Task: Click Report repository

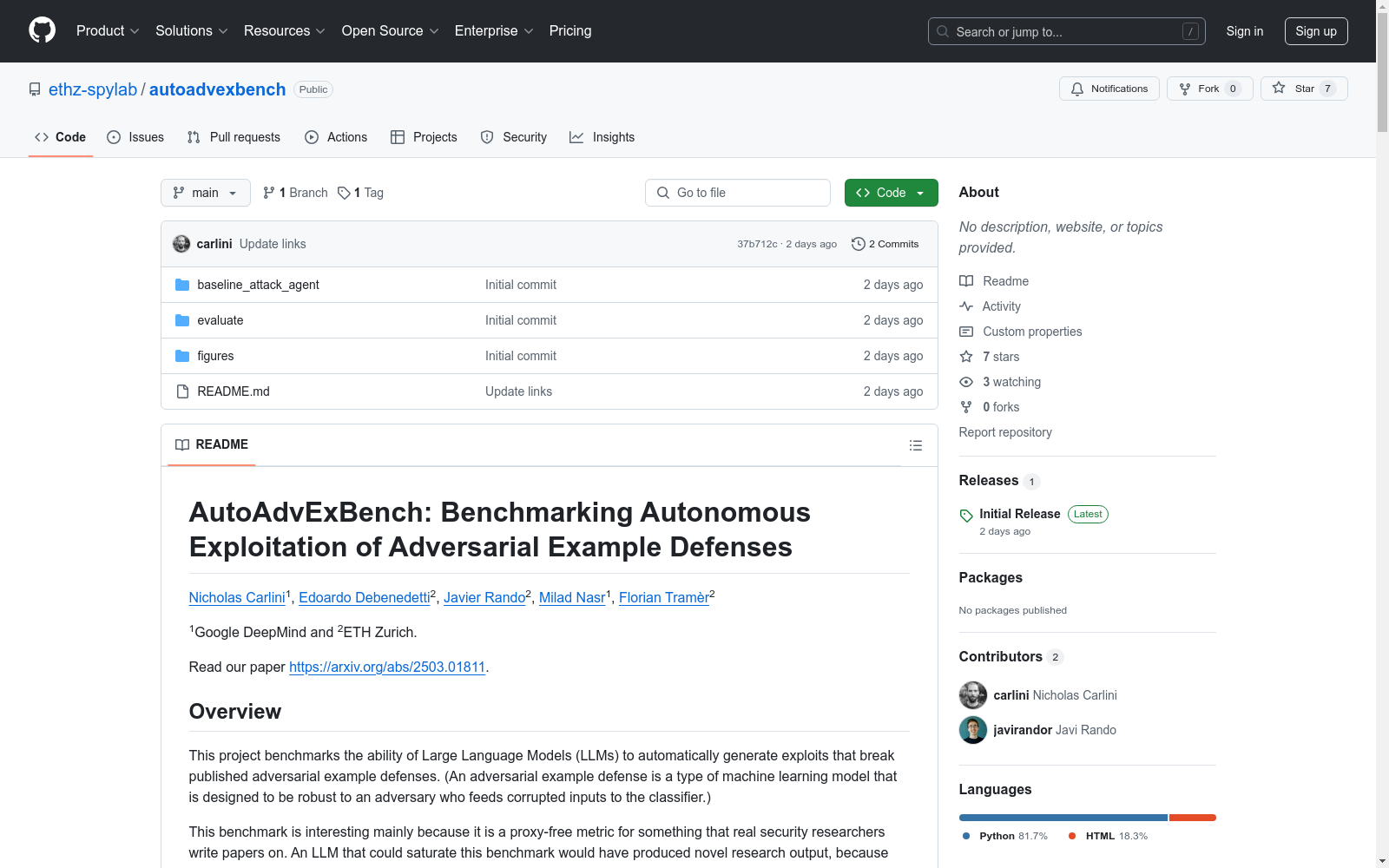Action: (x=1005, y=432)
